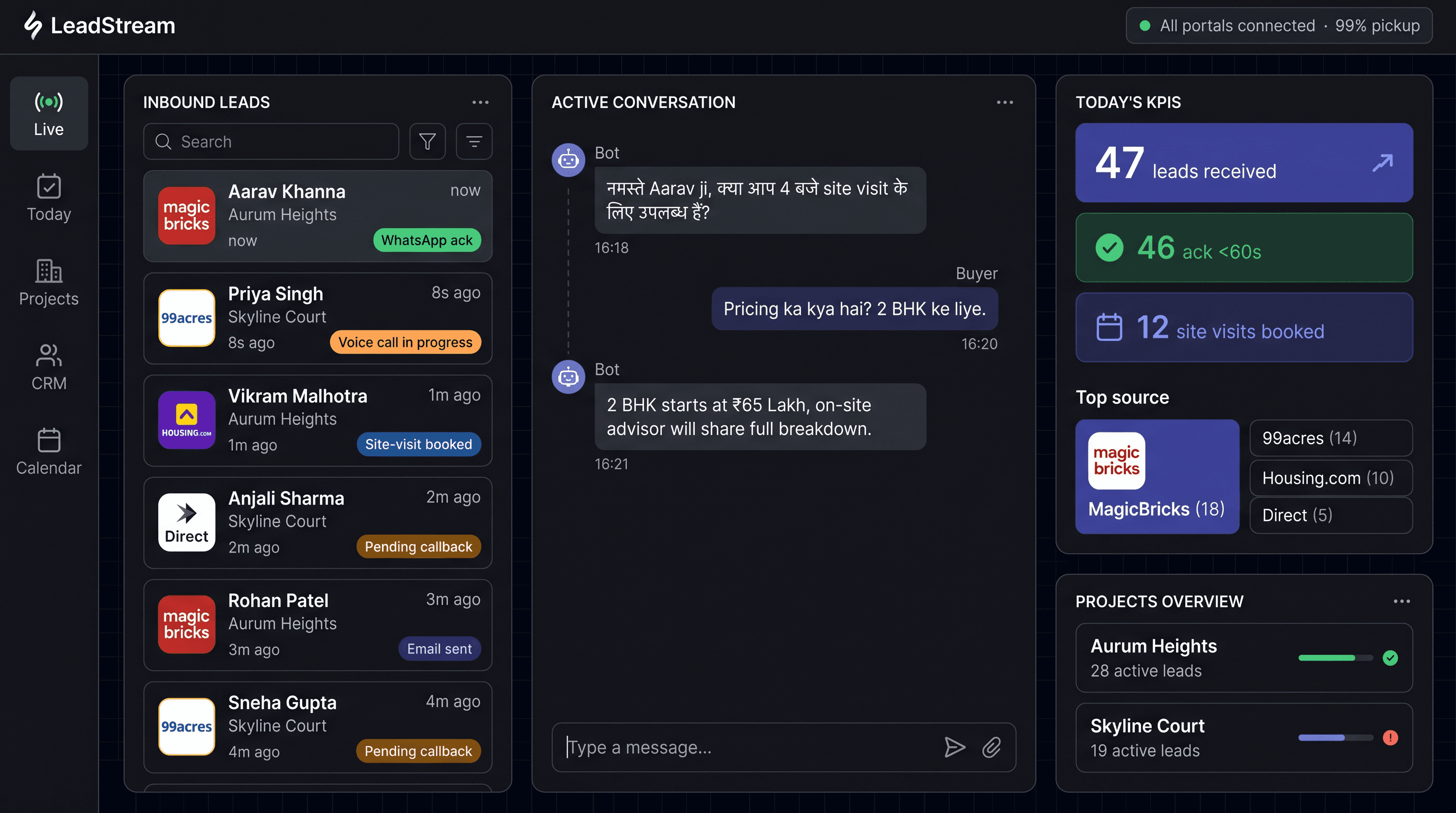
Task: Click Voice call in progress badge
Action: (x=405, y=342)
